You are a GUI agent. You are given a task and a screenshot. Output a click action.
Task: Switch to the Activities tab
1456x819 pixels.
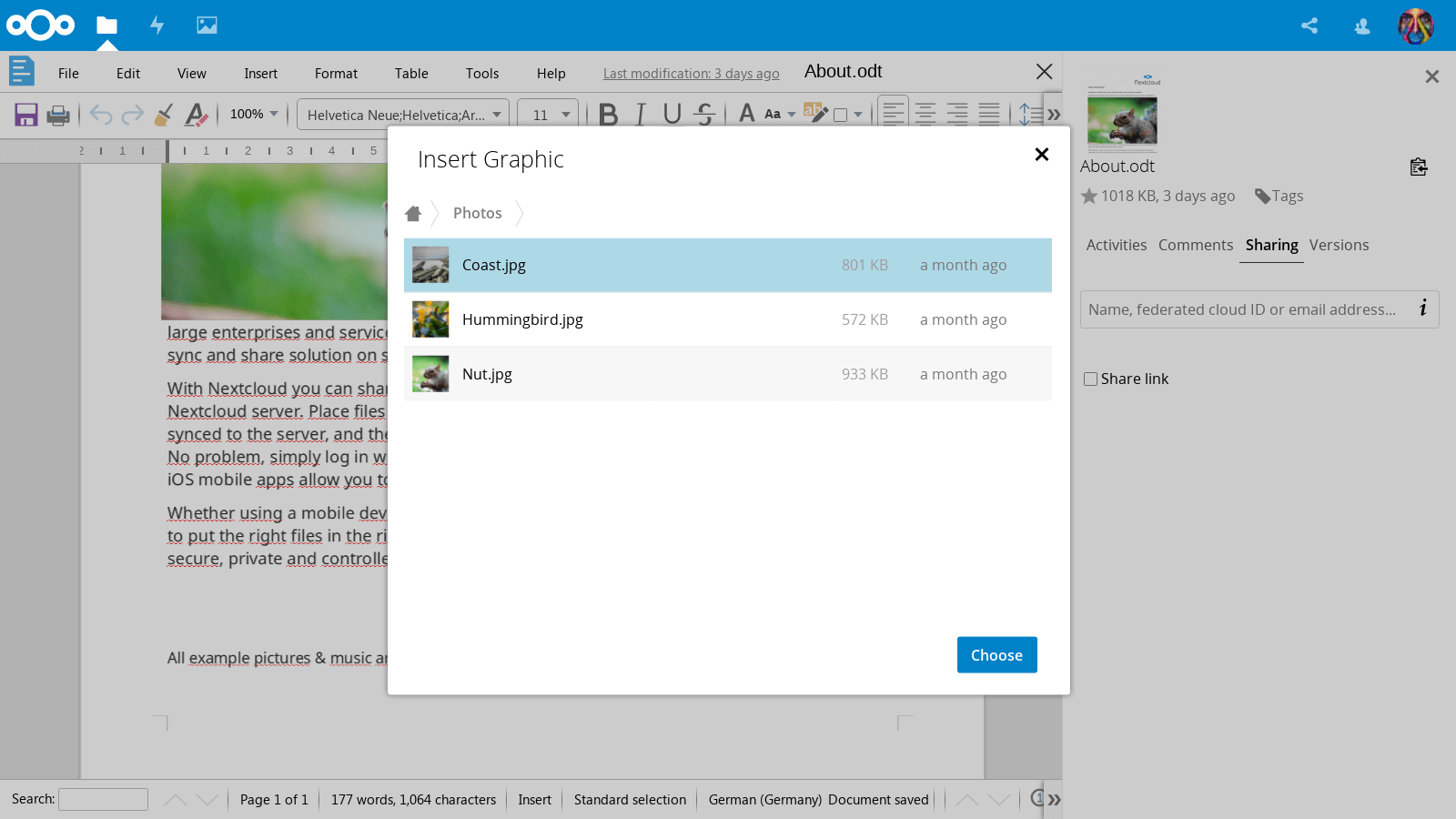coord(1117,245)
